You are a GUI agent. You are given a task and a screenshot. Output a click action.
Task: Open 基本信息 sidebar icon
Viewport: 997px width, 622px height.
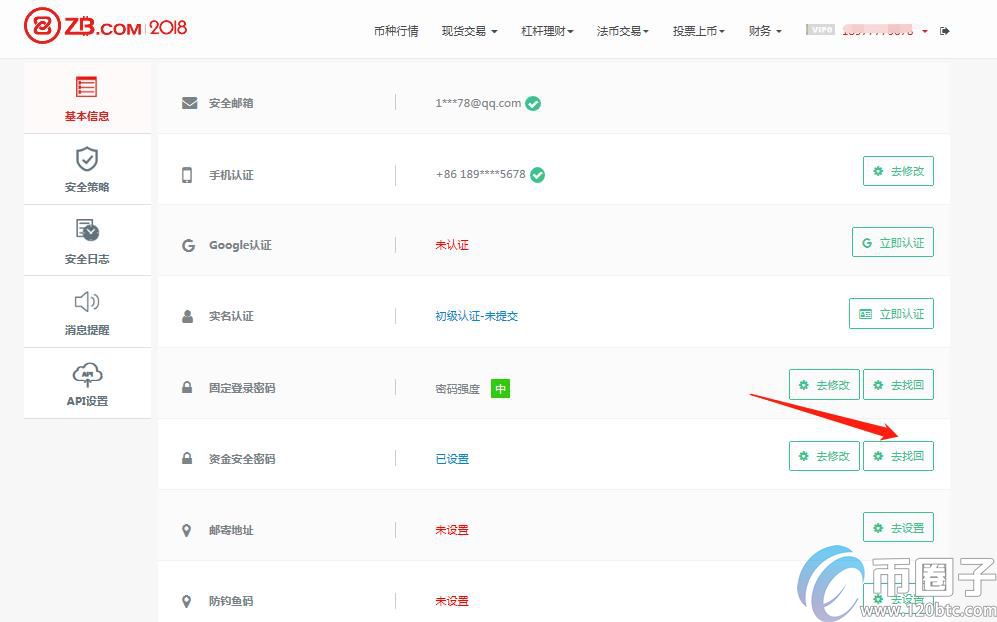(x=86, y=87)
